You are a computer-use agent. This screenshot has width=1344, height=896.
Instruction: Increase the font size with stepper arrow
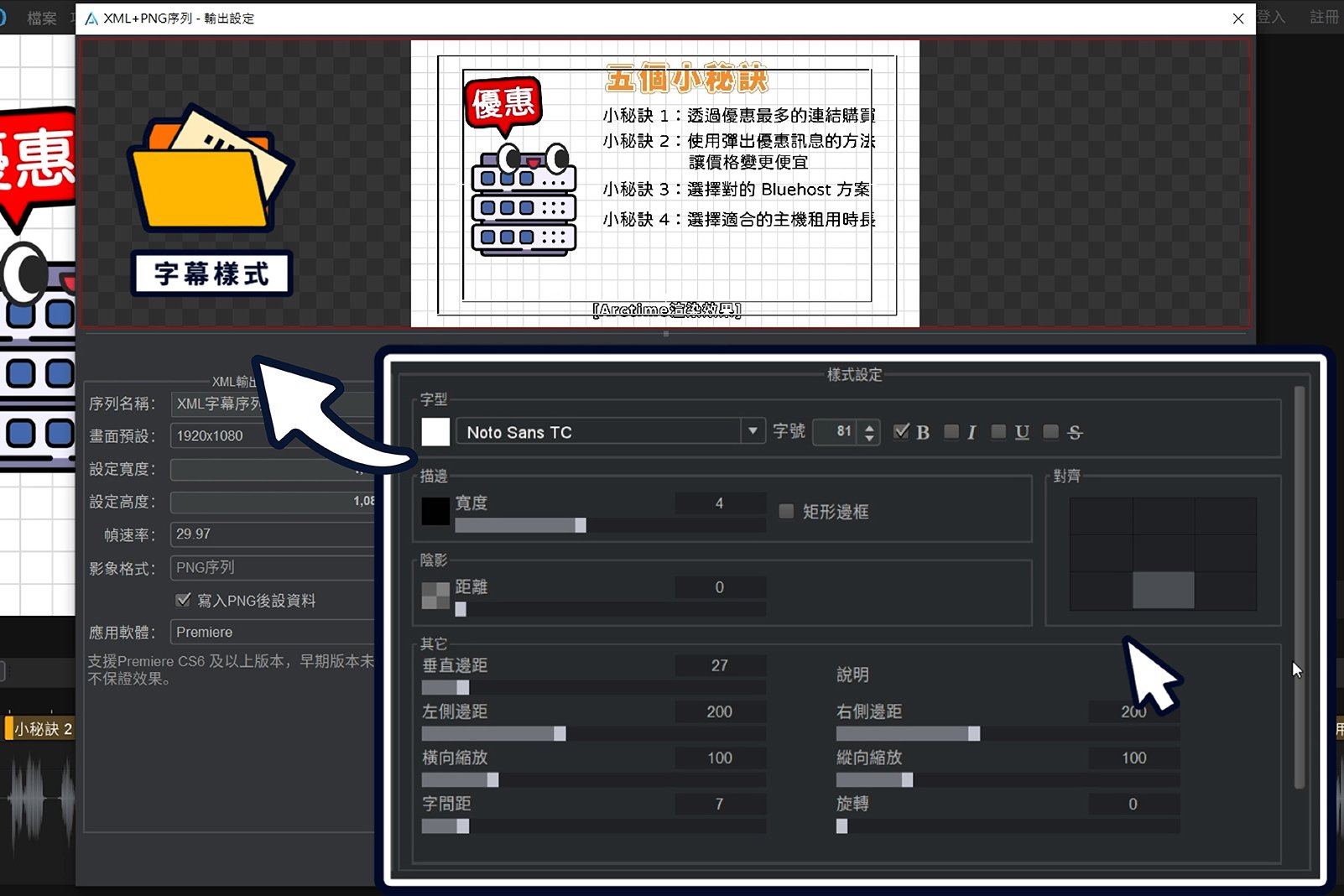coord(869,426)
